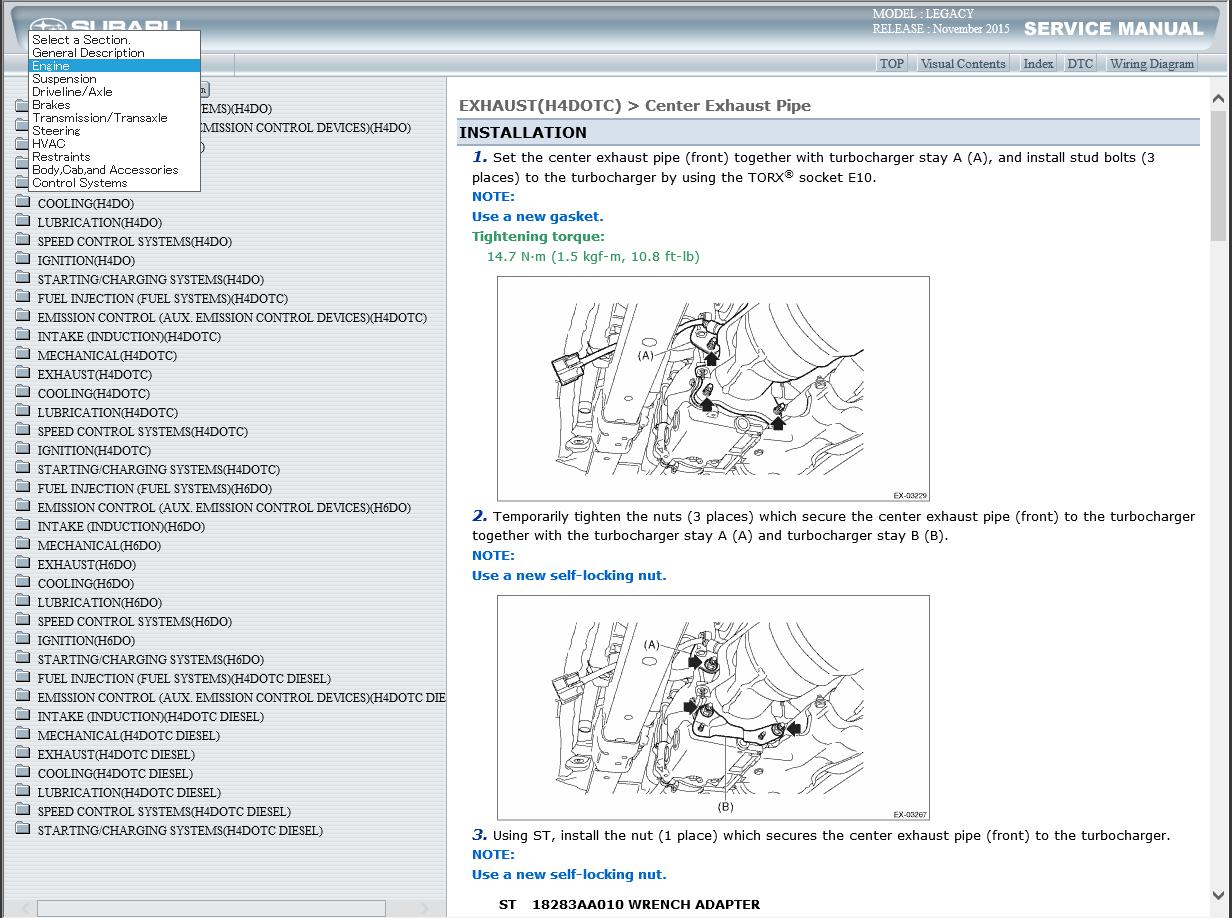
Task: Click the content pane scroll down arrow
Action: (1218, 896)
